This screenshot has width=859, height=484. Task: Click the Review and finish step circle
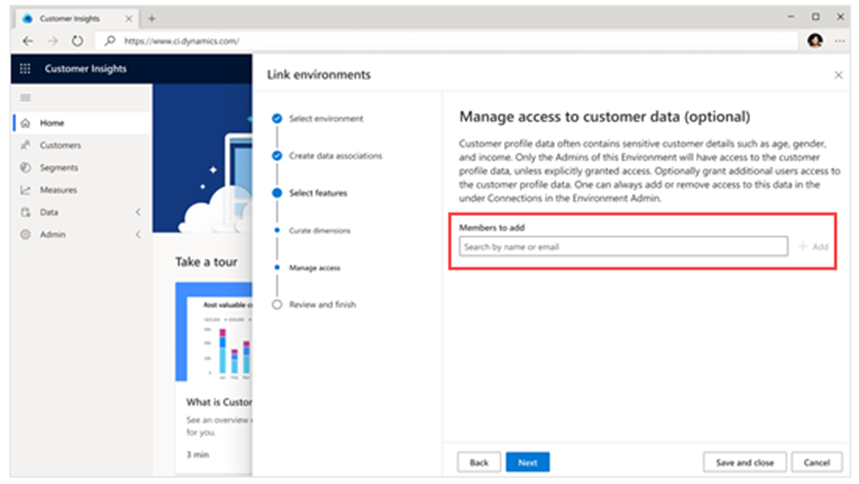277,305
